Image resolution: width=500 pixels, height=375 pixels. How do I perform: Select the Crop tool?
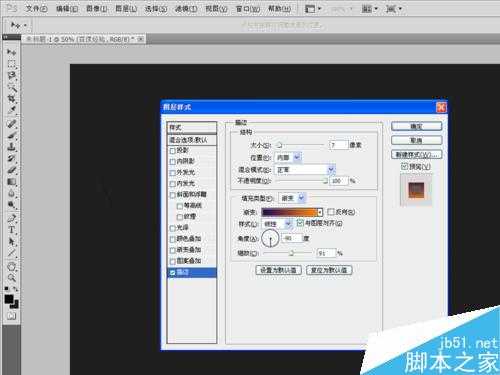pos(11,98)
